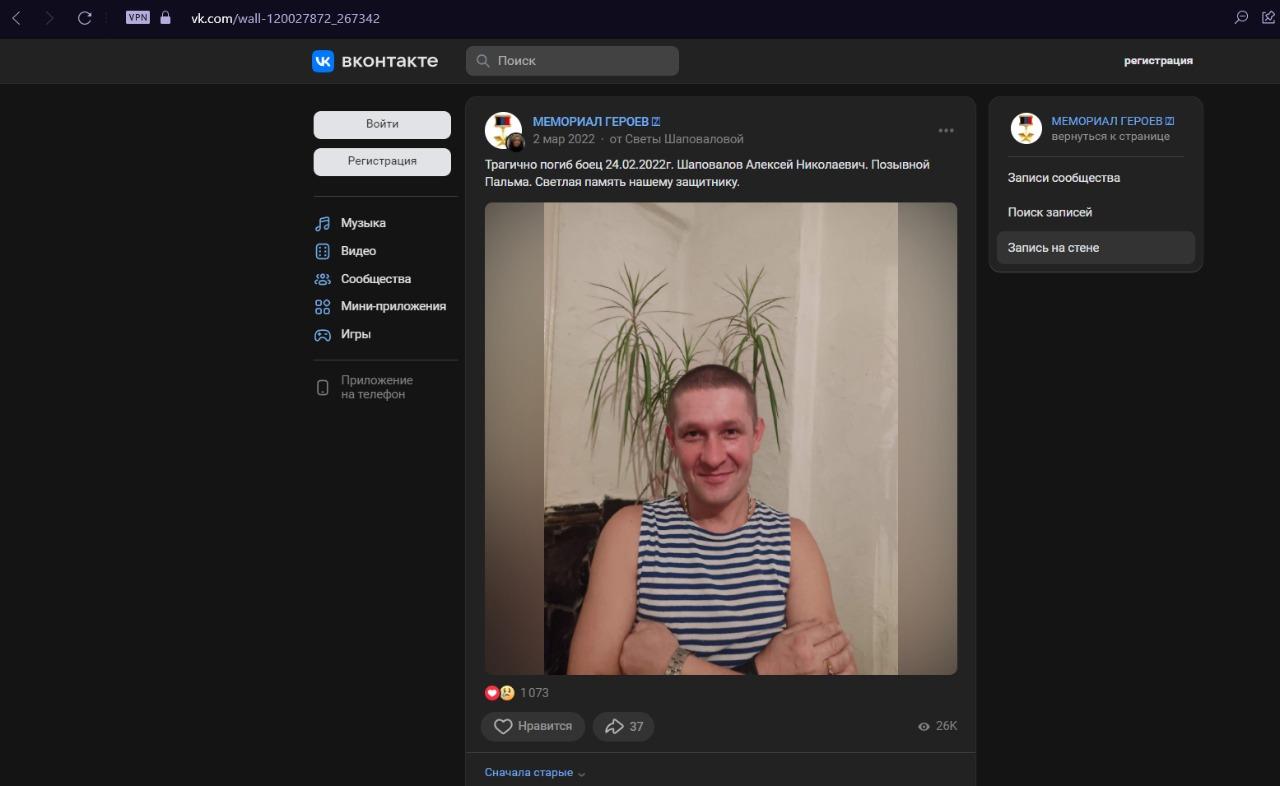
Task: Select Запись на стене tab
Action: (x=1095, y=248)
